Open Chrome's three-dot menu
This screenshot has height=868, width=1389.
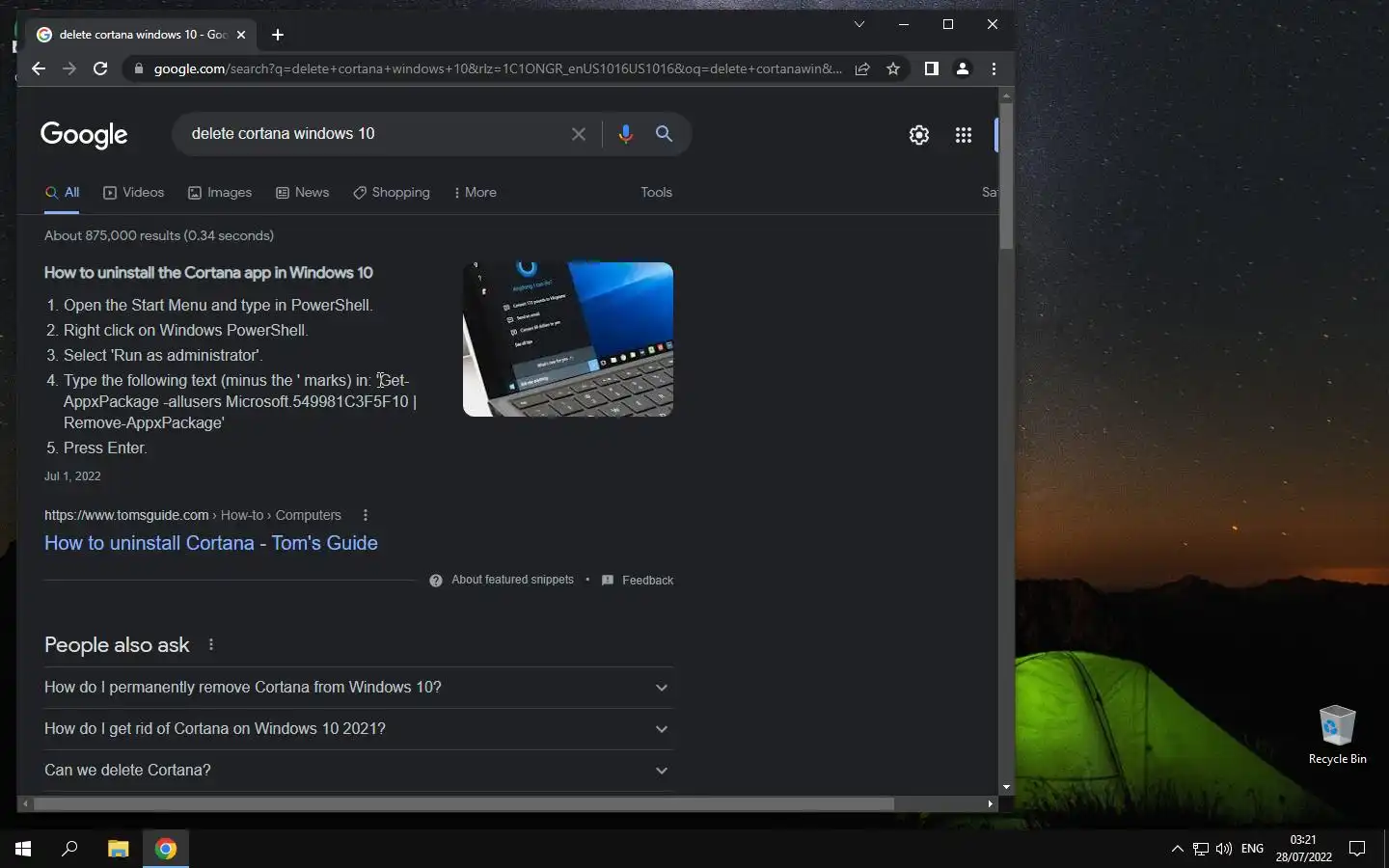coord(994,68)
